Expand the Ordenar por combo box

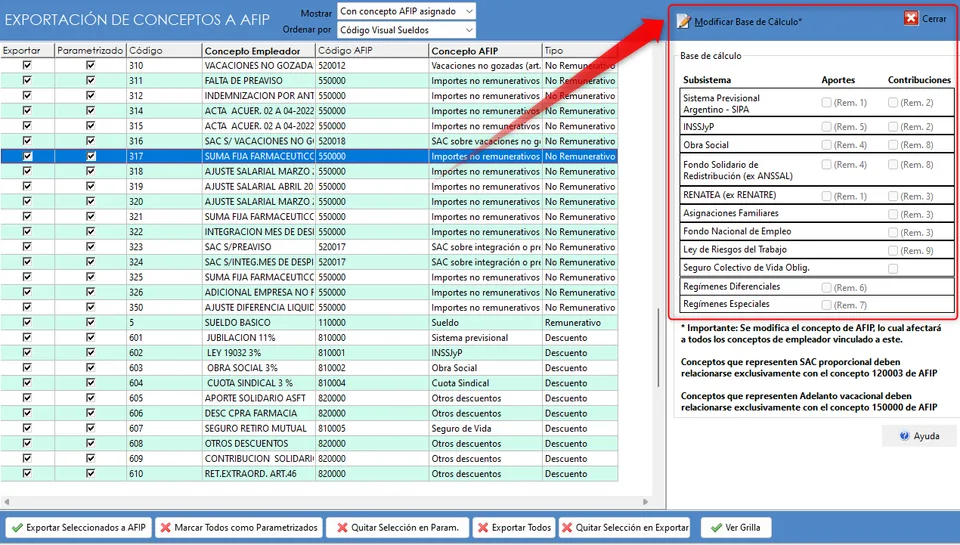coord(406,30)
